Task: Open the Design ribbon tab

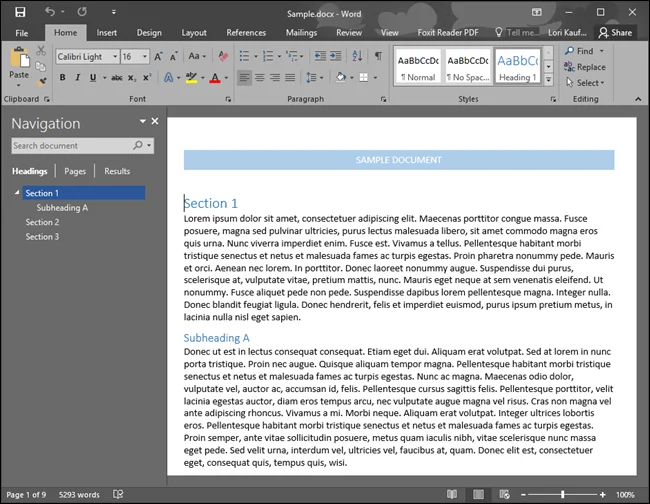Action: coord(149,33)
